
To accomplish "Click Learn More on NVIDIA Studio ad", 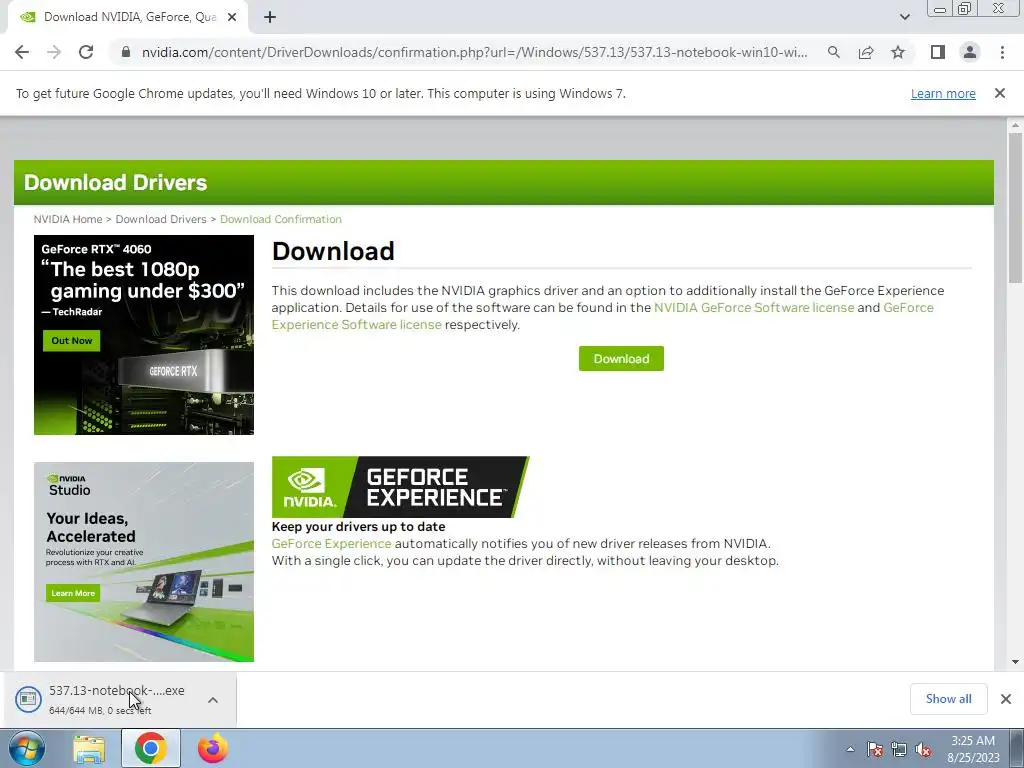I will [x=72, y=593].
